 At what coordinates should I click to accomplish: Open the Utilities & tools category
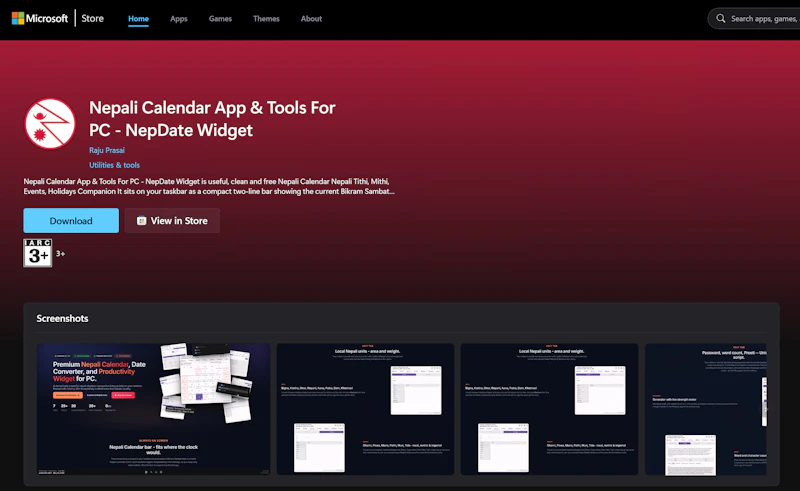114,165
